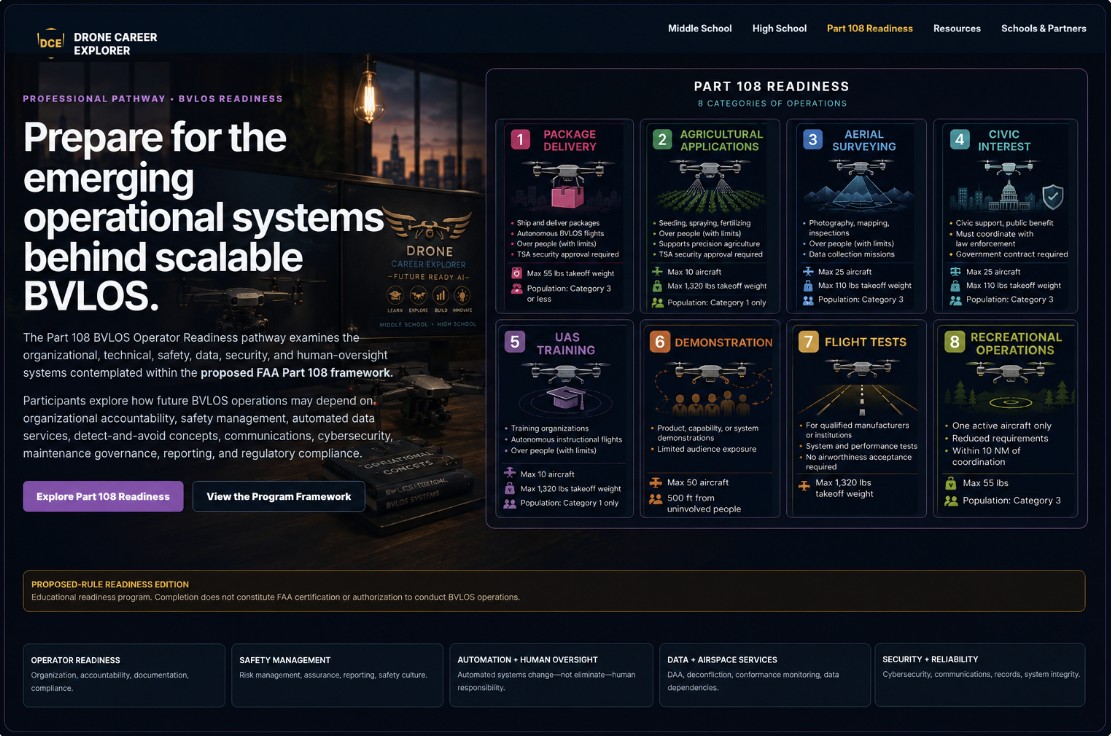The image size is (1111, 736).
Task: Click the people icon beside Category 1 only in Agricultural
Action: pyautogui.click(x=658, y=302)
